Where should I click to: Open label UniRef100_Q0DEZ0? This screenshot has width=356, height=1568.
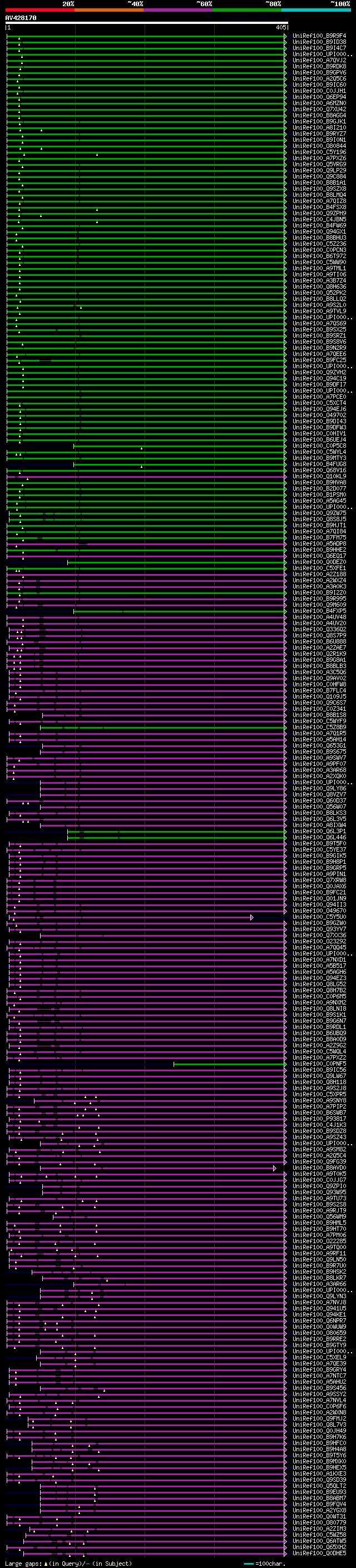coord(319,562)
